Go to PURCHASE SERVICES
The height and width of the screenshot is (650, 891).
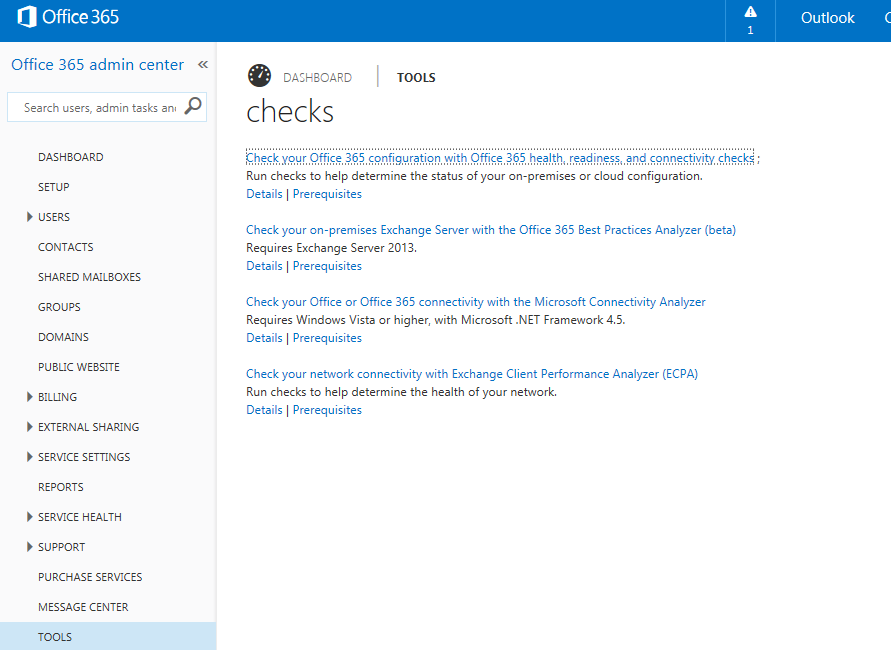click(90, 577)
